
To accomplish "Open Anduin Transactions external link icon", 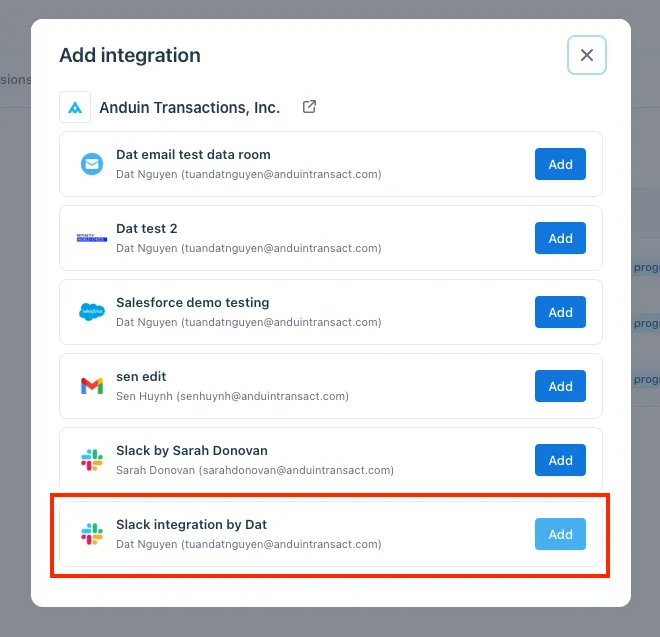I will click(309, 107).
